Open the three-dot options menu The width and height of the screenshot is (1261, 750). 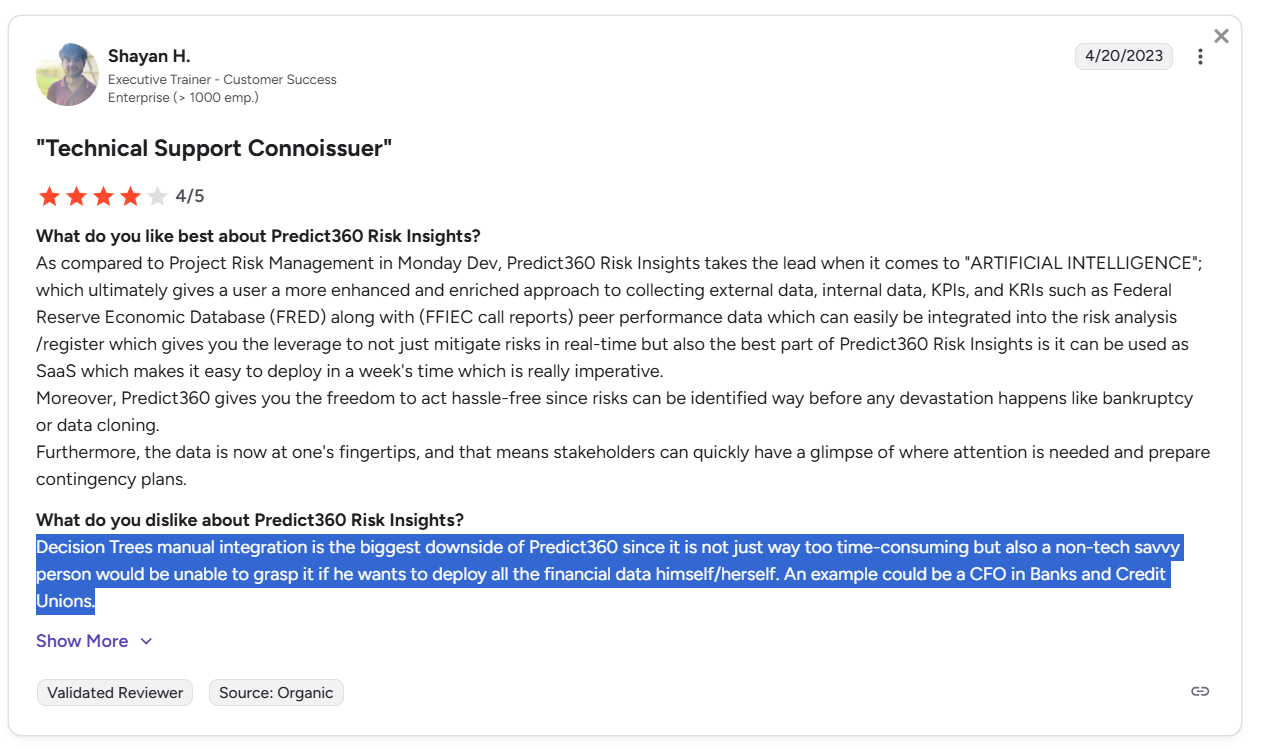[x=1200, y=57]
